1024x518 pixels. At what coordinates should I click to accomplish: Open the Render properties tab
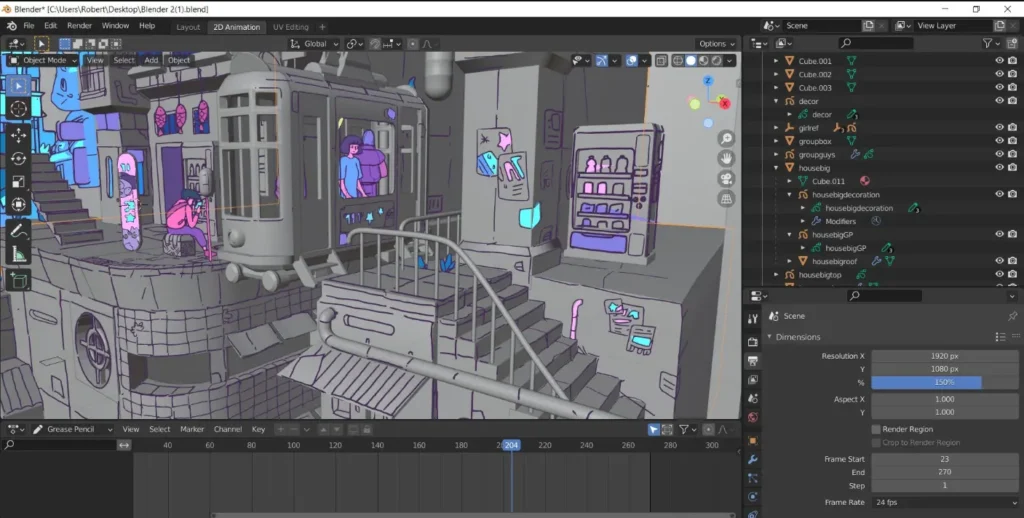(x=753, y=342)
